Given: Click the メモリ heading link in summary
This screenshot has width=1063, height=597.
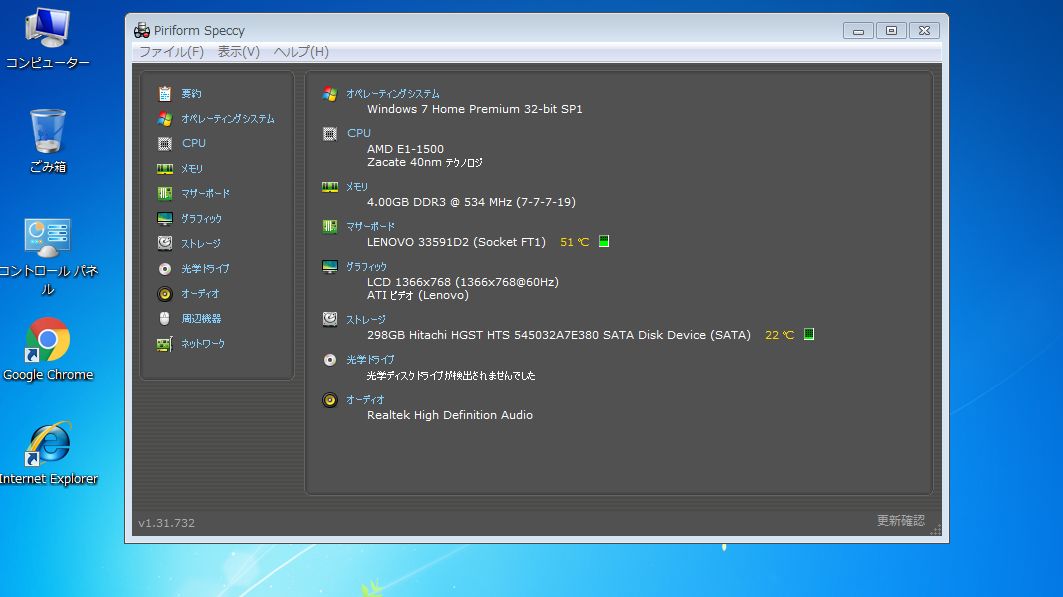Looking at the screenshot, I should [x=357, y=187].
